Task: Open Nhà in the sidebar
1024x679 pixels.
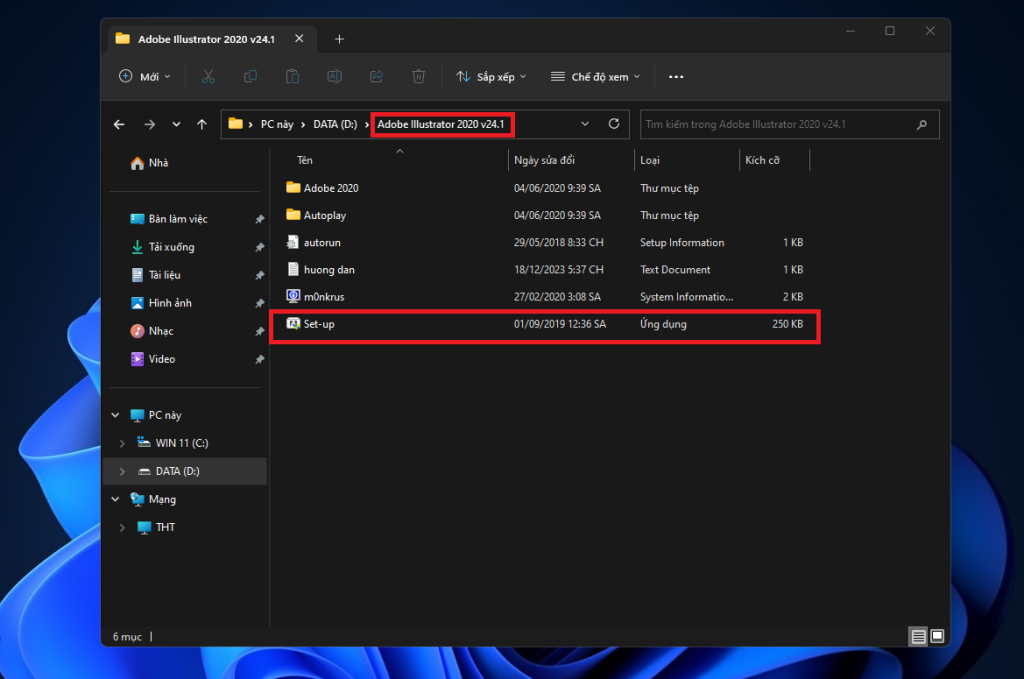Action: coord(150,163)
